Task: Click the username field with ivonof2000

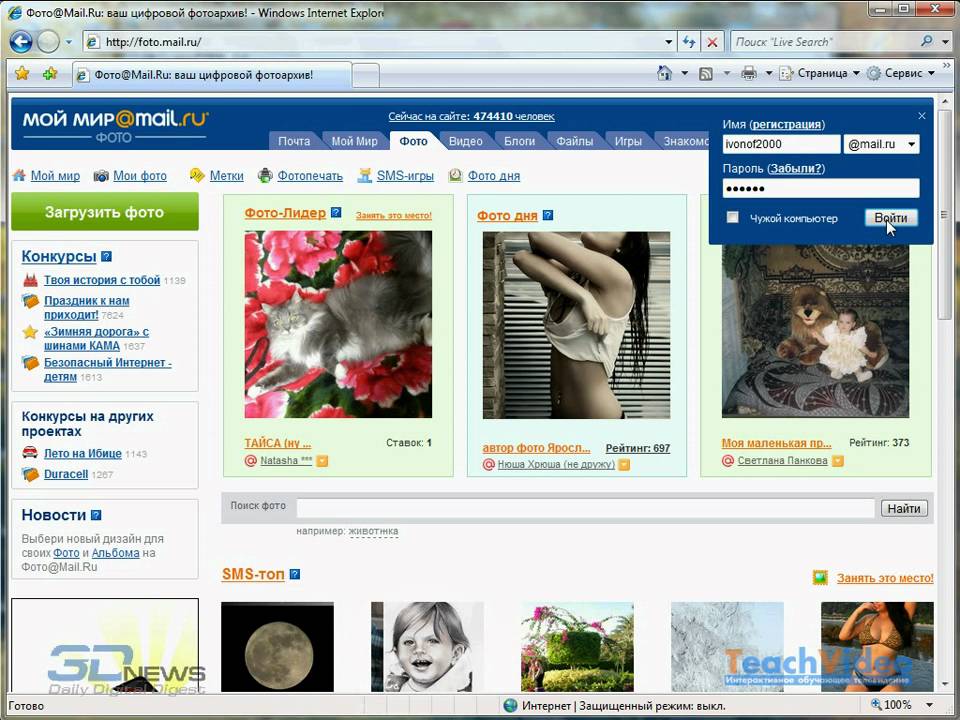Action: [781, 144]
